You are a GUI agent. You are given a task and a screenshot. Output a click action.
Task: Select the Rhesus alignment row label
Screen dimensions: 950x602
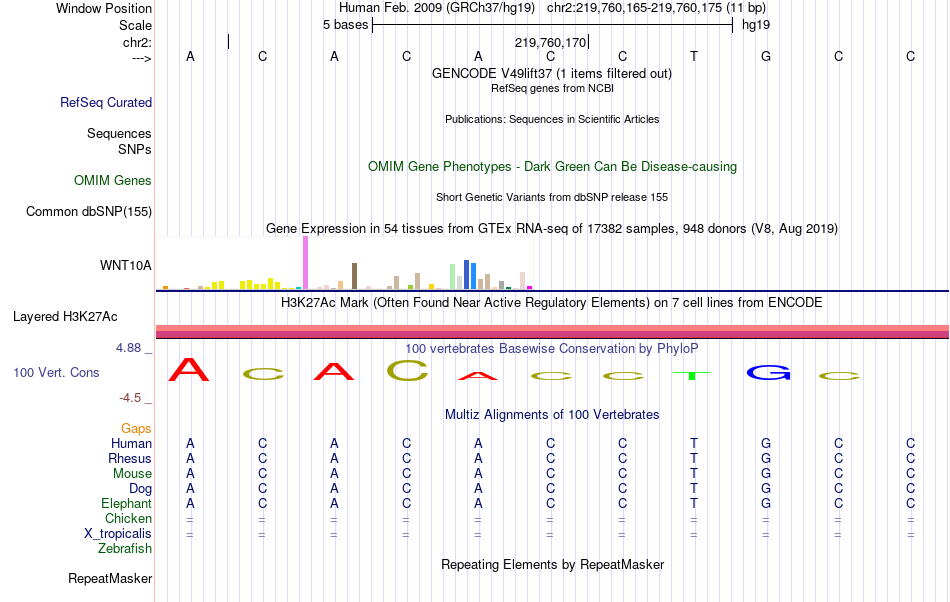click(x=130, y=458)
